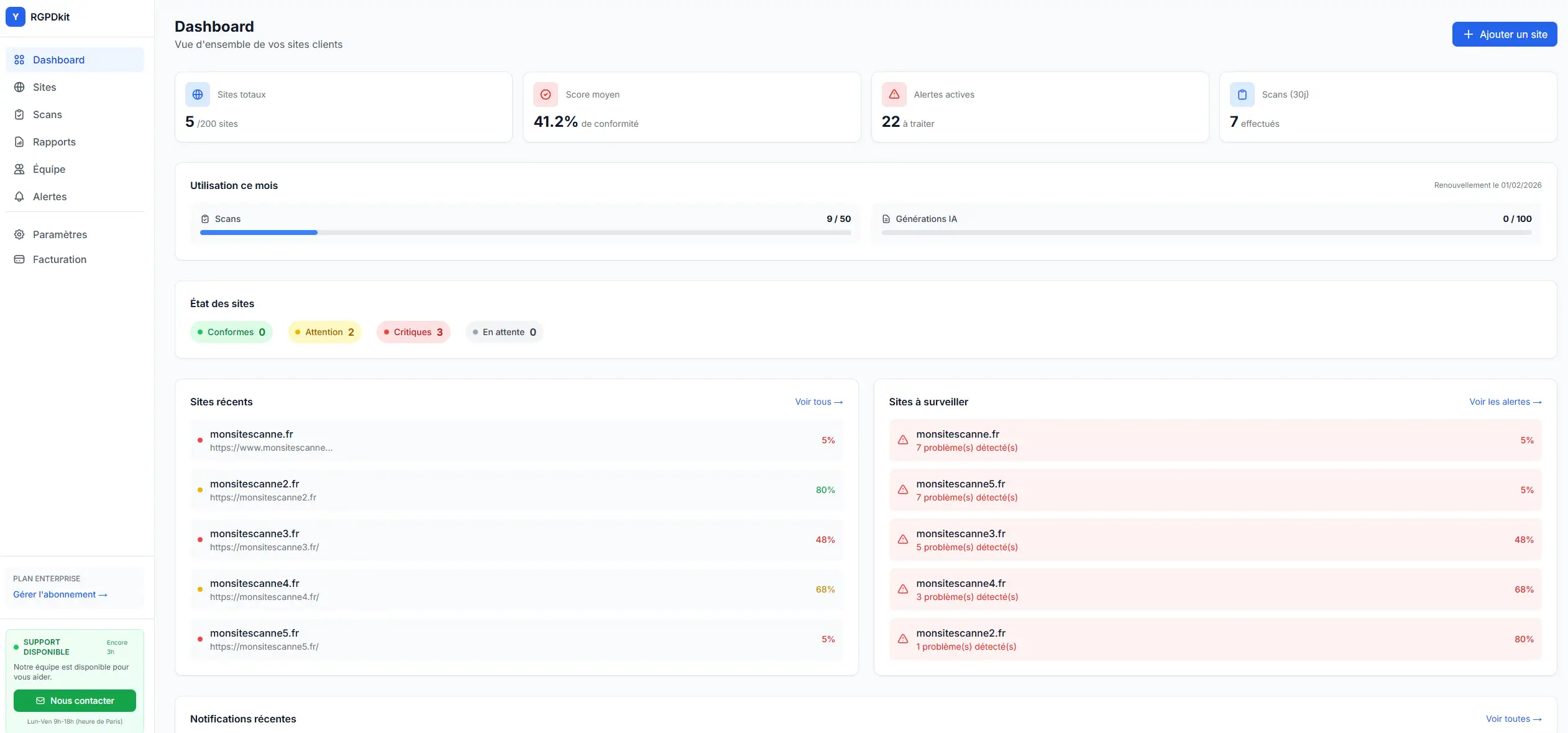Click https://monsitescanne2.fr URL text
The width and height of the screenshot is (1568, 733).
click(x=263, y=497)
